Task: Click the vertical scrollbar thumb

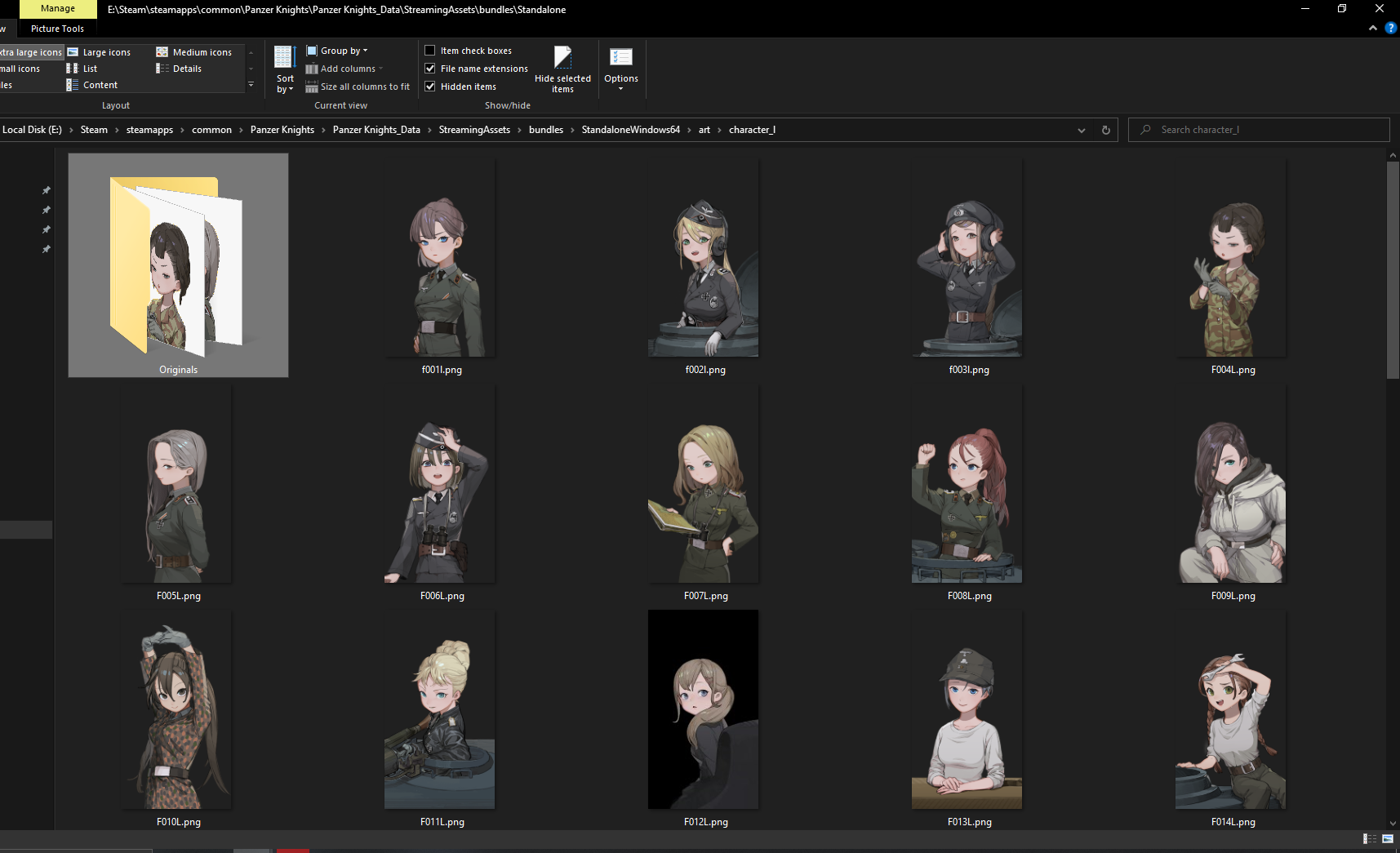Action: point(1393,269)
